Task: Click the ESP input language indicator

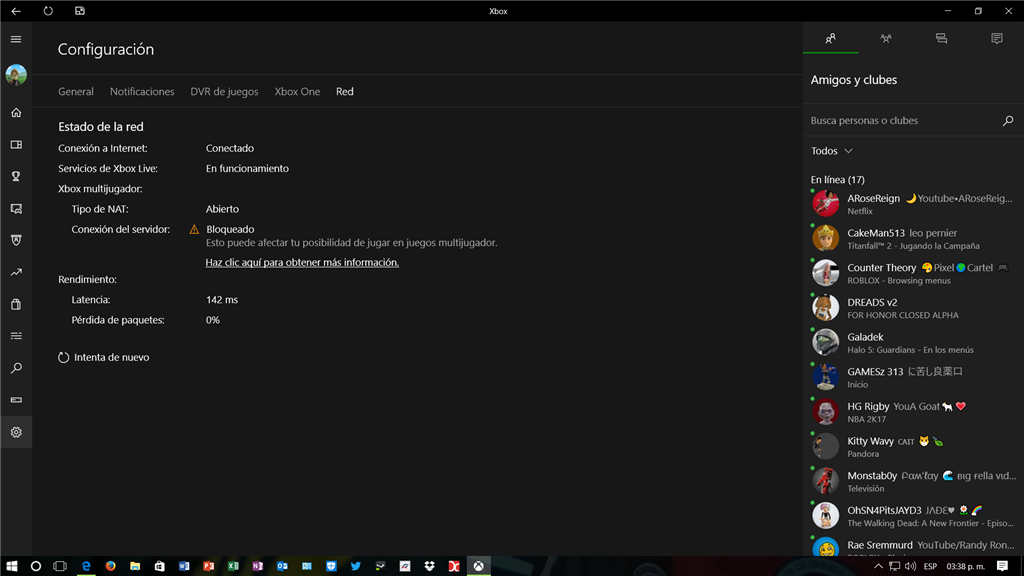Action: (930, 566)
